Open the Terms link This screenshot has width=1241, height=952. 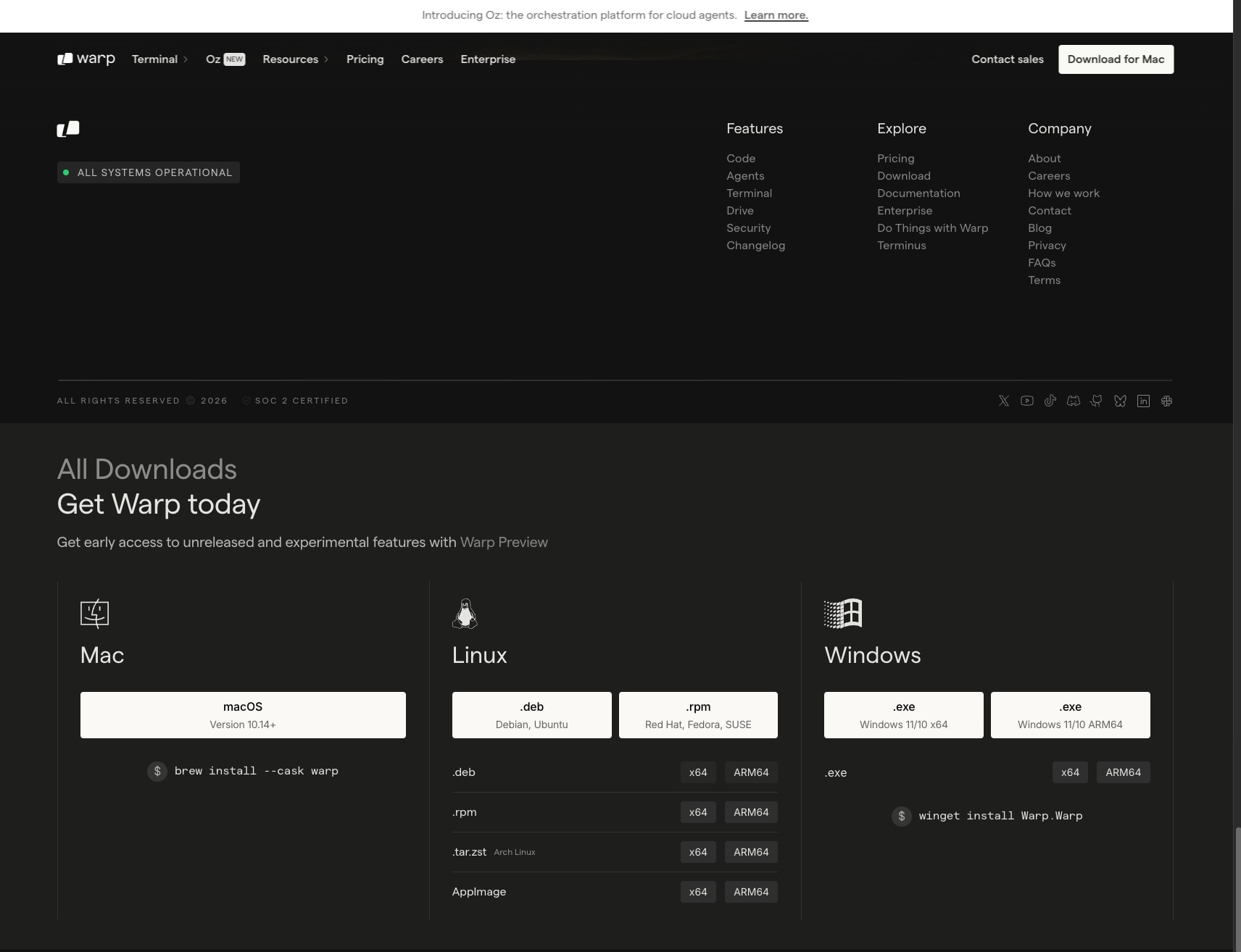click(x=1044, y=280)
